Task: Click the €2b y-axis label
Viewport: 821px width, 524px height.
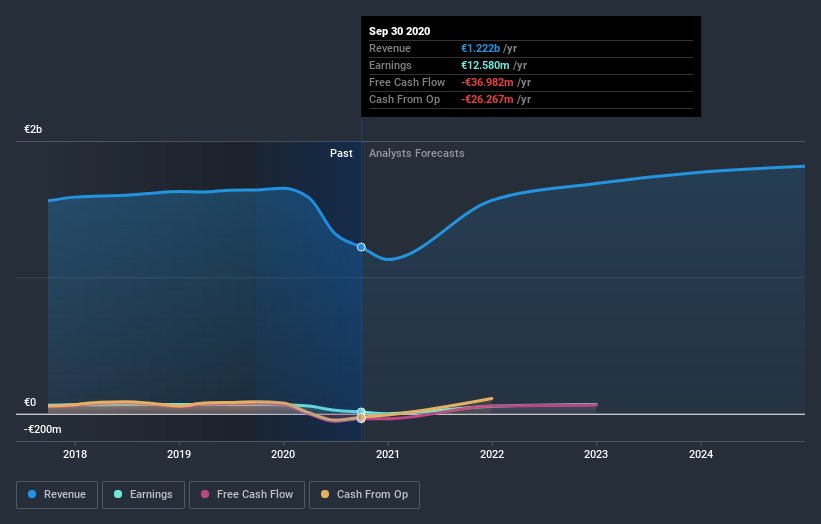Action: (x=33, y=129)
